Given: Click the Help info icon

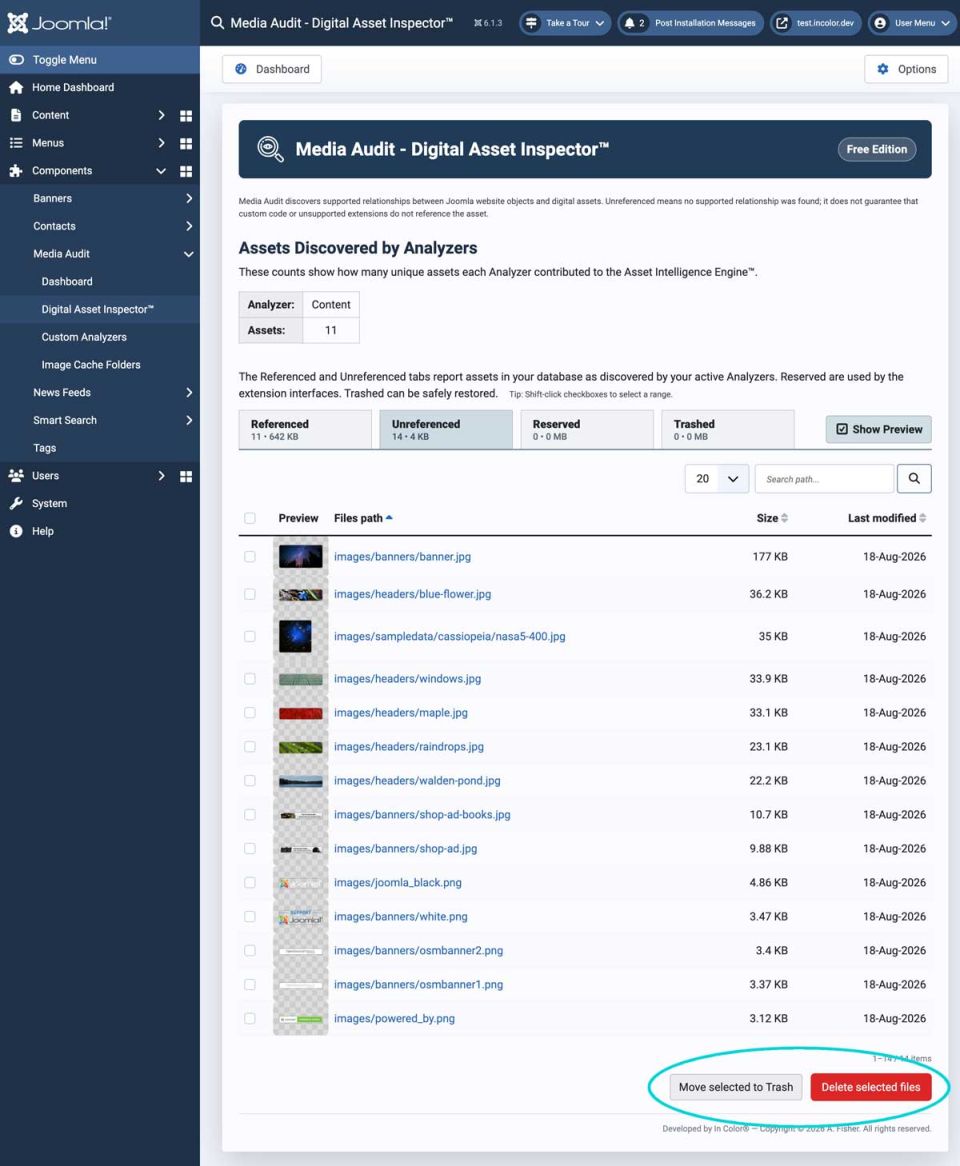Looking at the screenshot, I should tap(16, 531).
